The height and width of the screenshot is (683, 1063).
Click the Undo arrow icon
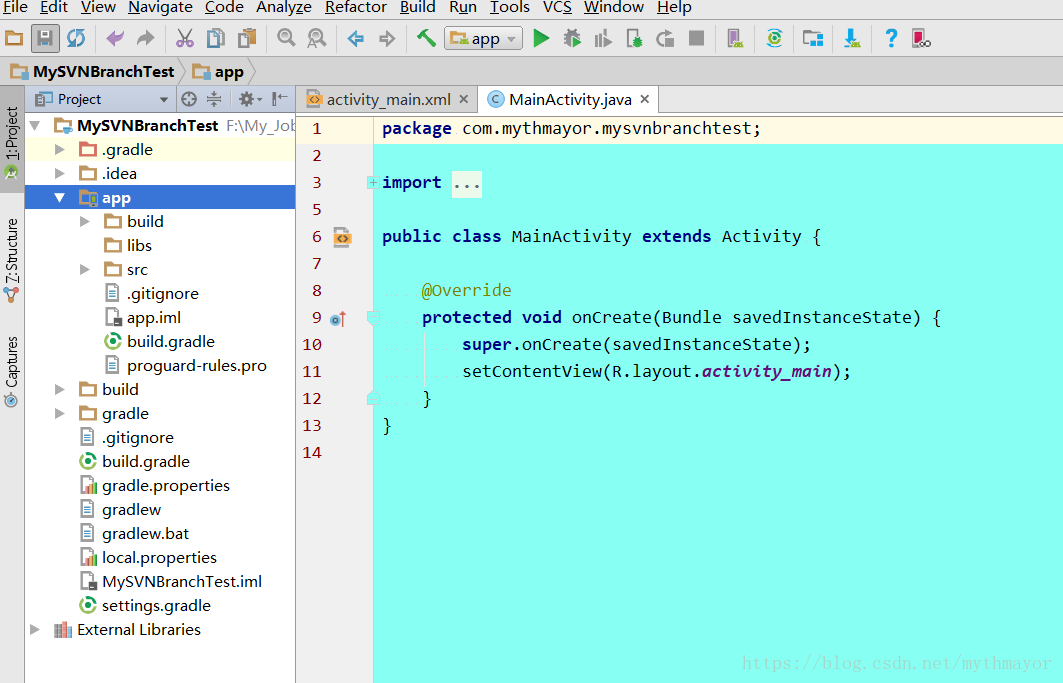pos(115,38)
